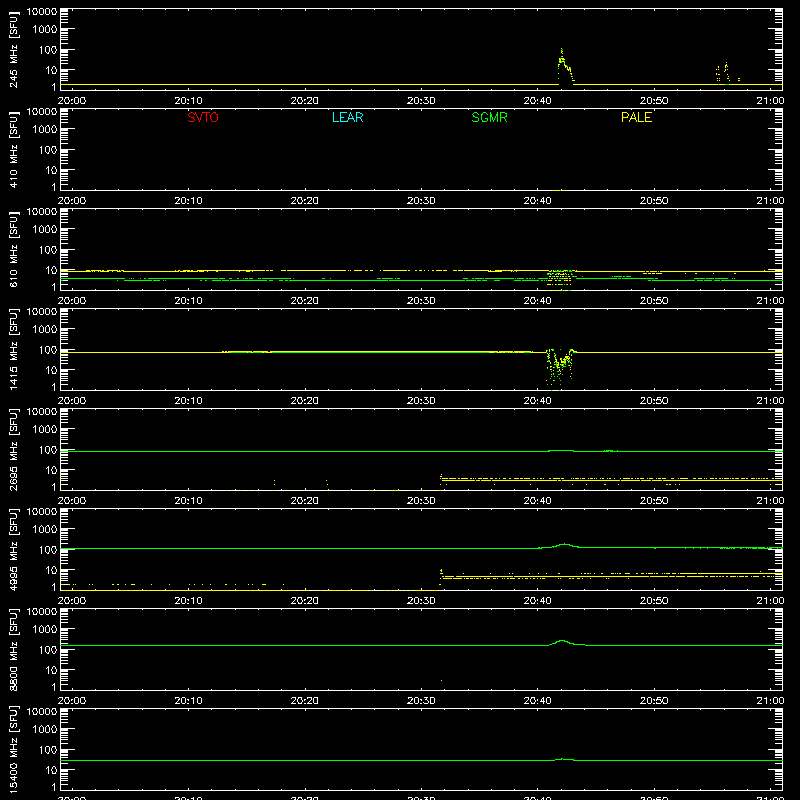Screen dimensions: 800x800
Task: Click the 100 y-axis label of 15400 MHz panel
Action: pyautogui.click(x=49, y=750)
